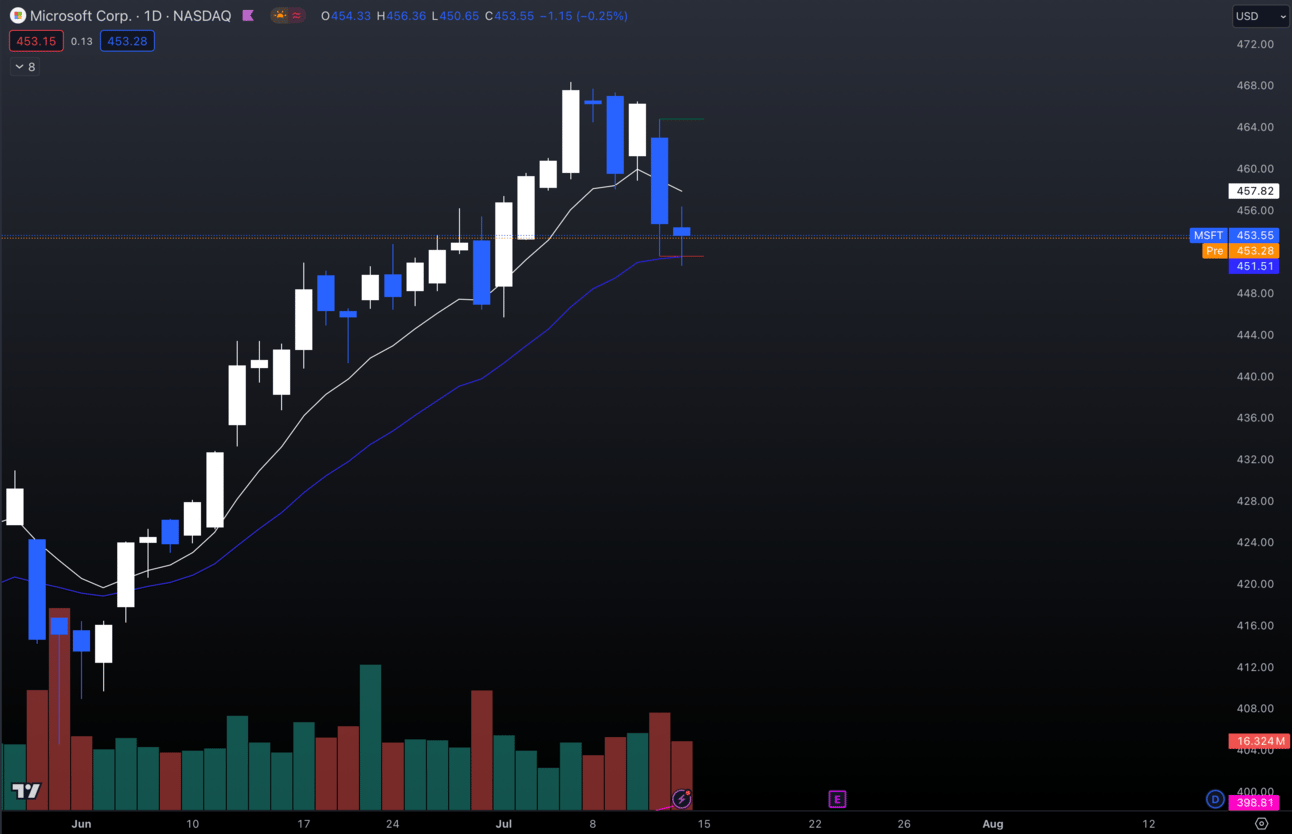
Task: Open the TradingView logo at bottom left
Action: click(26, 791)
